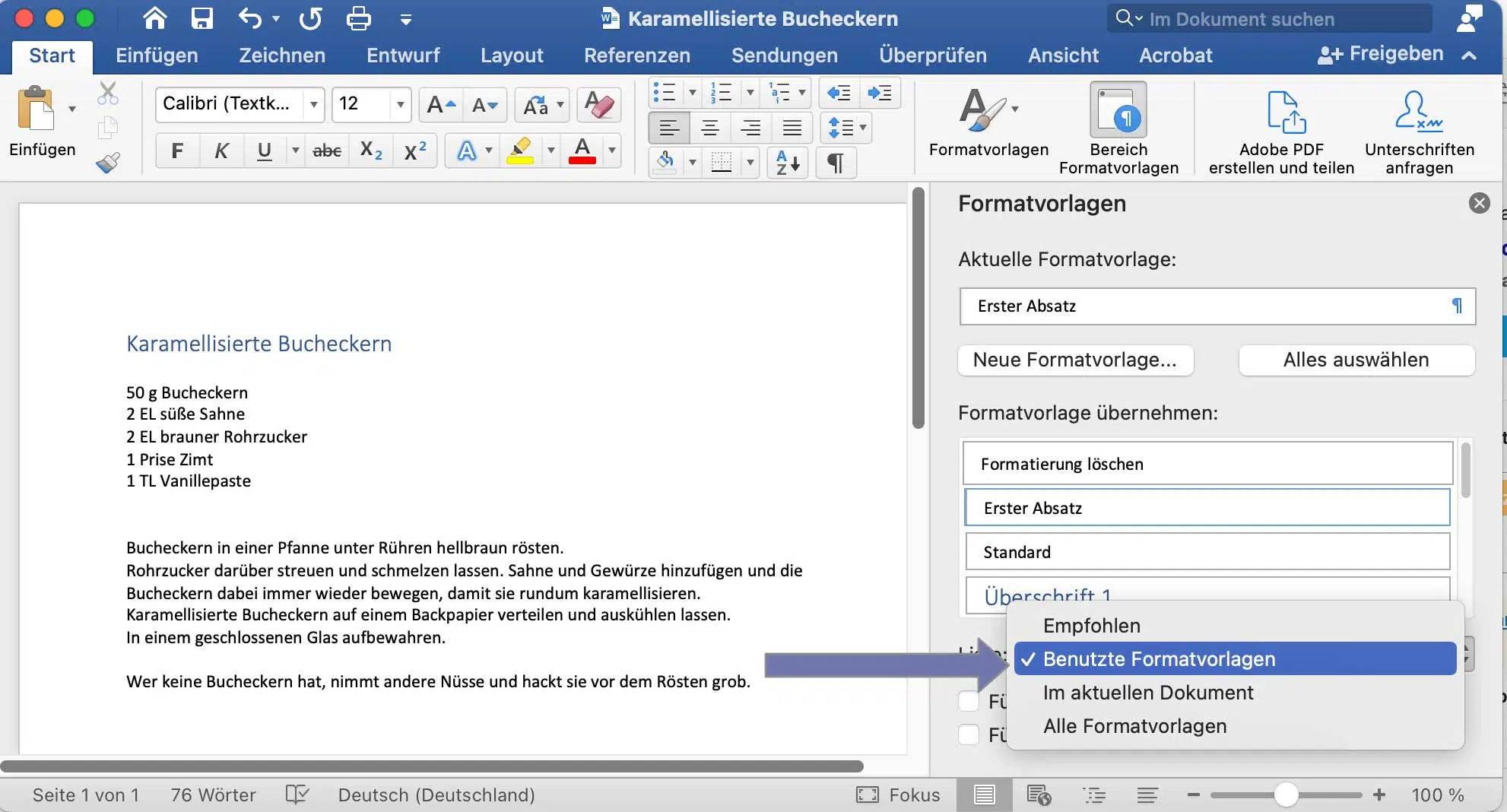The height and width of the screenshot is (812, 1507).
Task: Open account profile icon at top right
Action: pyautogui.click(x=1469, y=18)
